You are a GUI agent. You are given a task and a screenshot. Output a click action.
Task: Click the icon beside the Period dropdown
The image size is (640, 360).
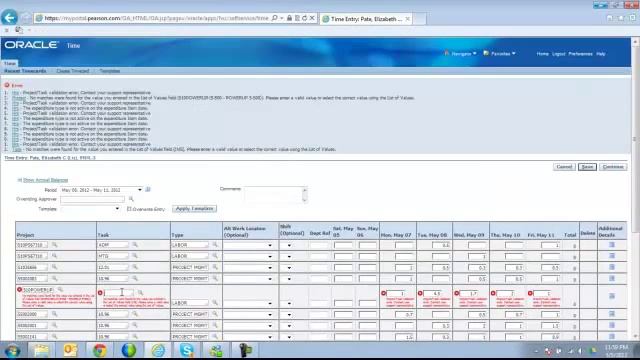click(148, 189)
